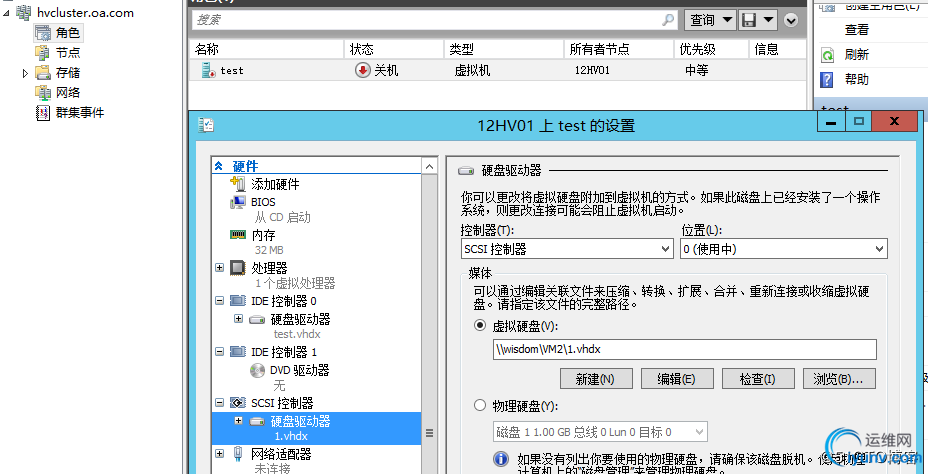Click the IDE 控制器 0 icon

(x=238, y=301)
